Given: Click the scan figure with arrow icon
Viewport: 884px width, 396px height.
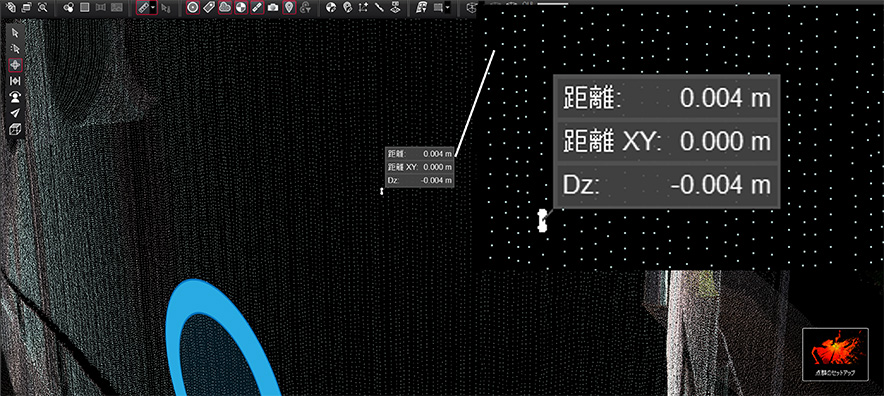Looking at the screenshot, I should [x=422, y=8].
